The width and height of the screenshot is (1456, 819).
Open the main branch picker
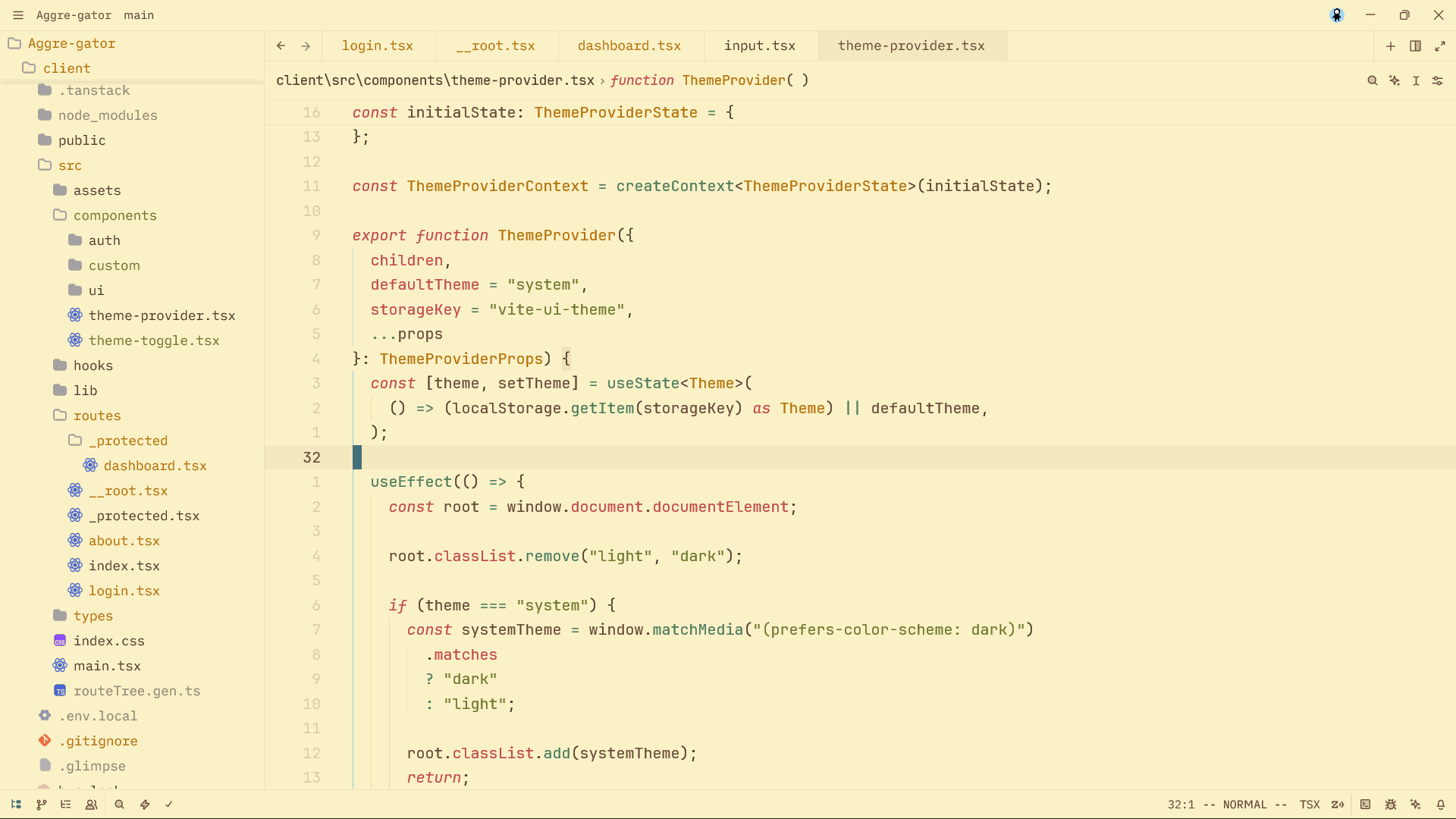click(139, 15)
